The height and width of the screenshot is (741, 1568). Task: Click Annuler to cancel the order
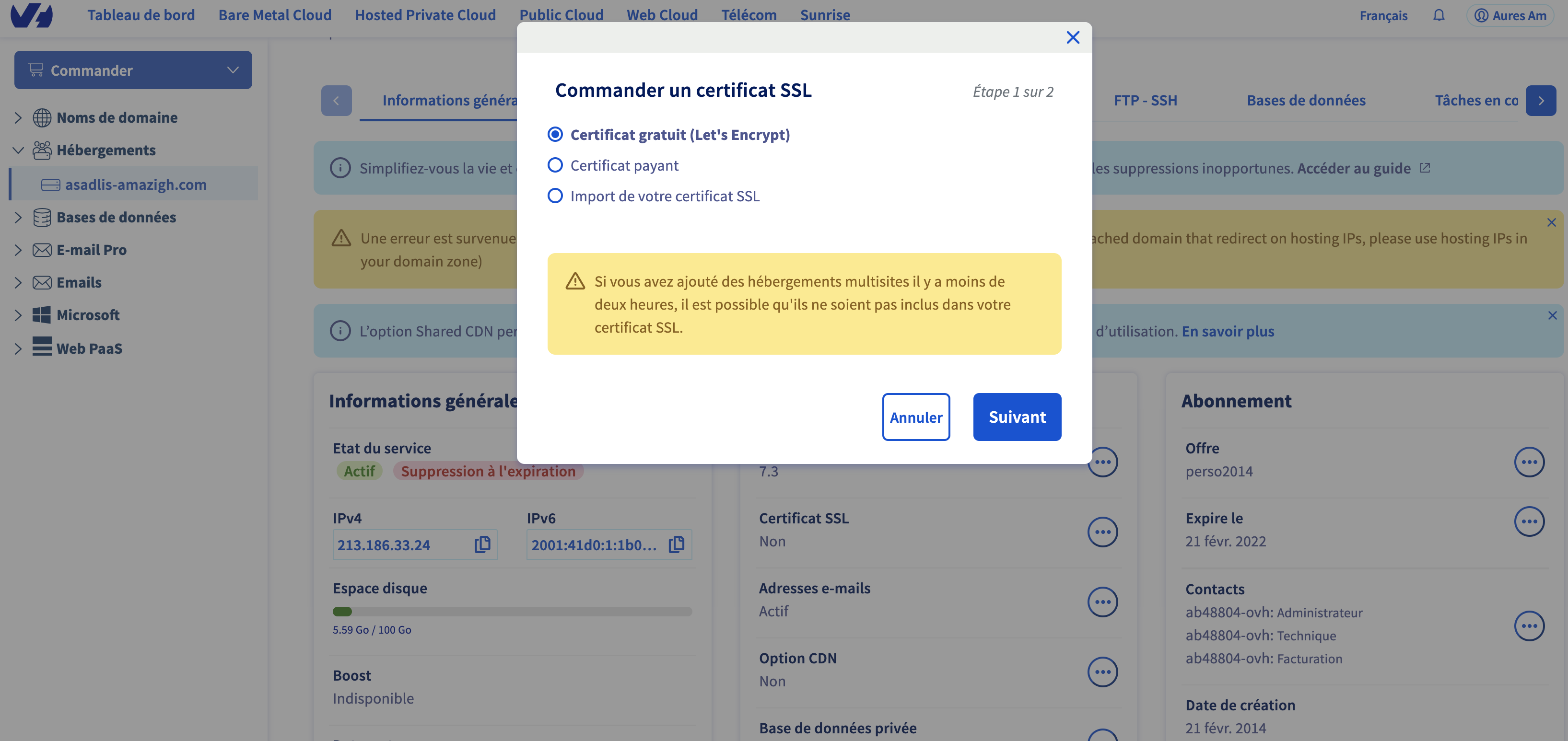(x=915, y=417)
